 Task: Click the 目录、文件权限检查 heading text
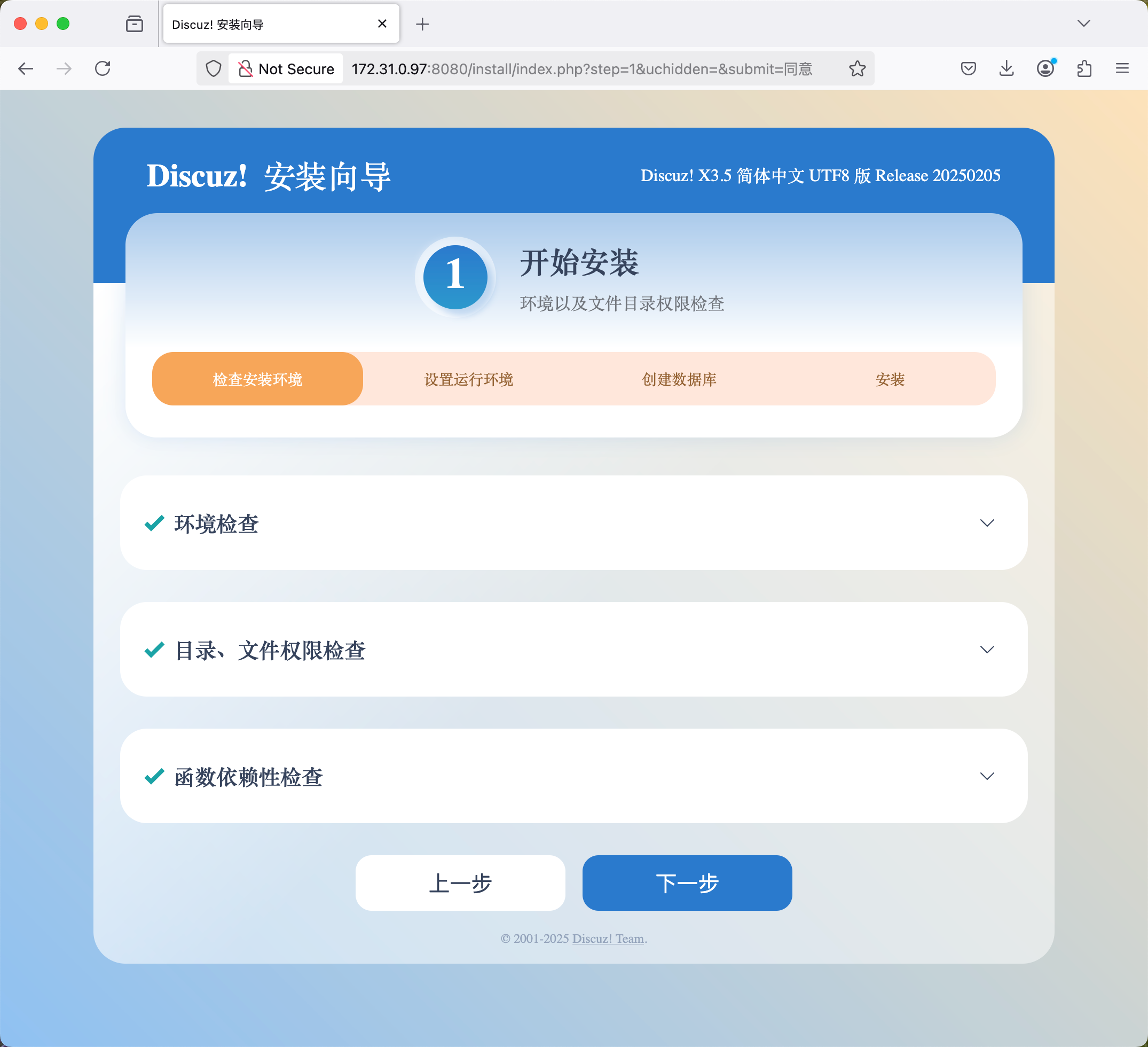coord(270,651)
